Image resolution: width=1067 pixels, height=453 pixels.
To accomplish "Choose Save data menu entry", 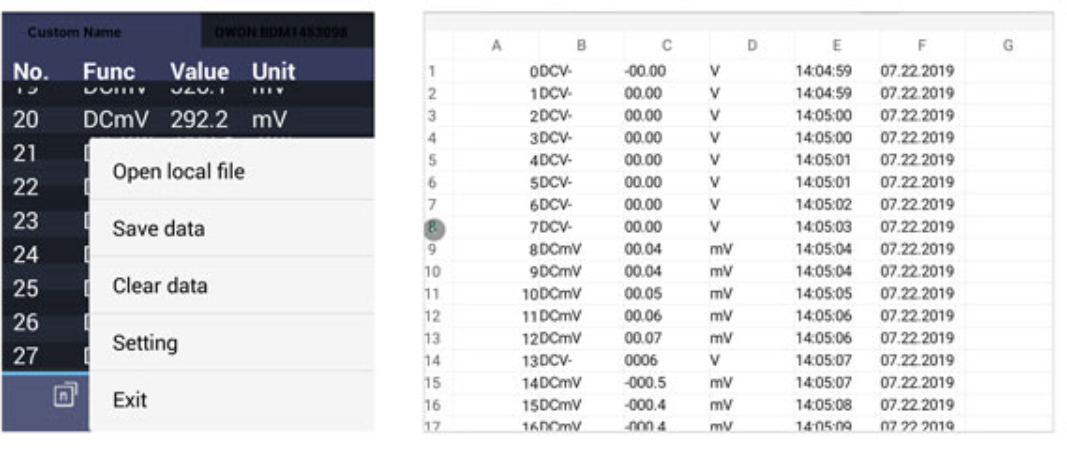I will (158, 229).
